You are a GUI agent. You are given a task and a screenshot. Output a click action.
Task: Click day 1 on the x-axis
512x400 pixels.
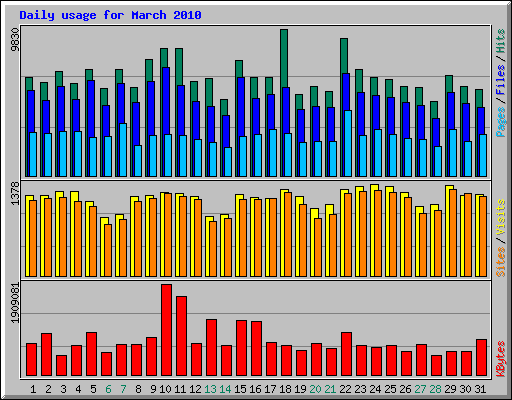click(x=33, y=389)
